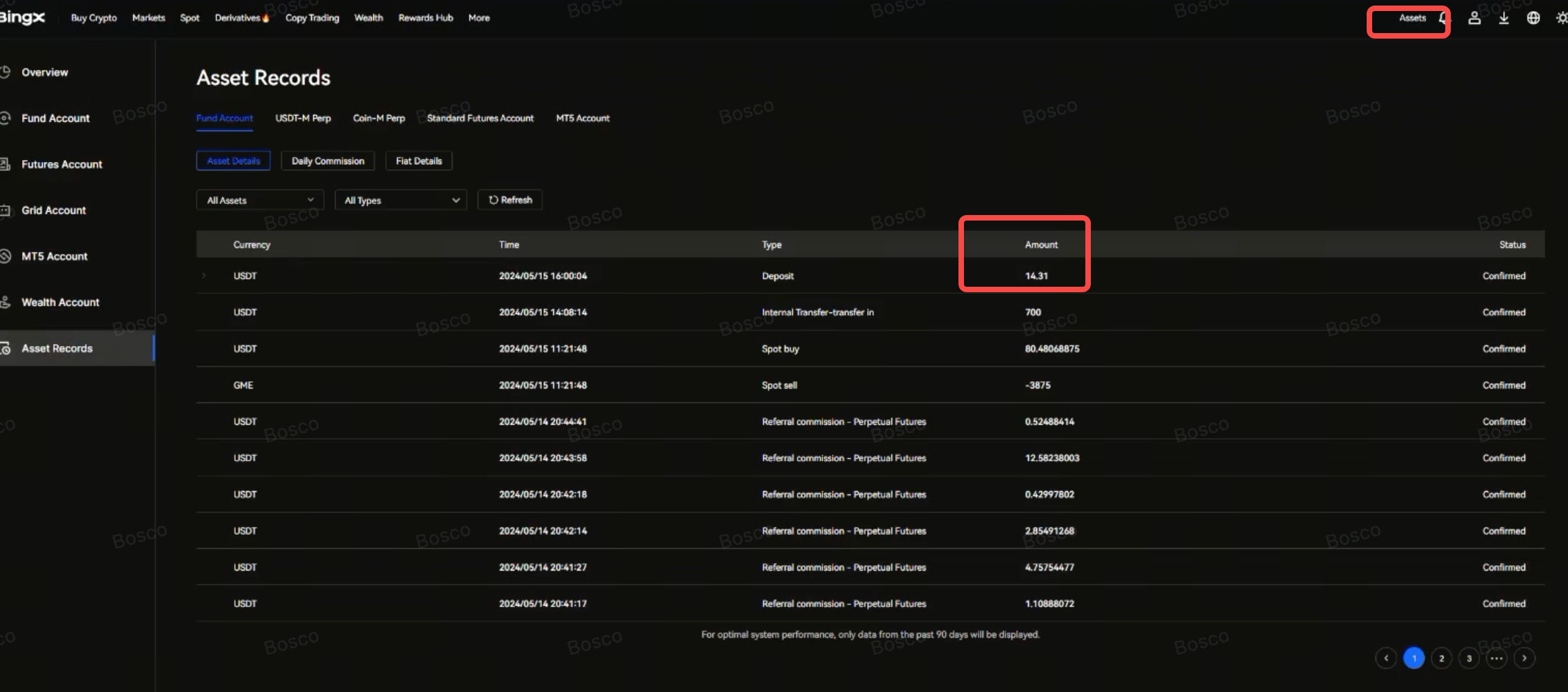The image size is (1568, 692).
Task: Expand the first USDT deposit row
Action: coord(204,276)
